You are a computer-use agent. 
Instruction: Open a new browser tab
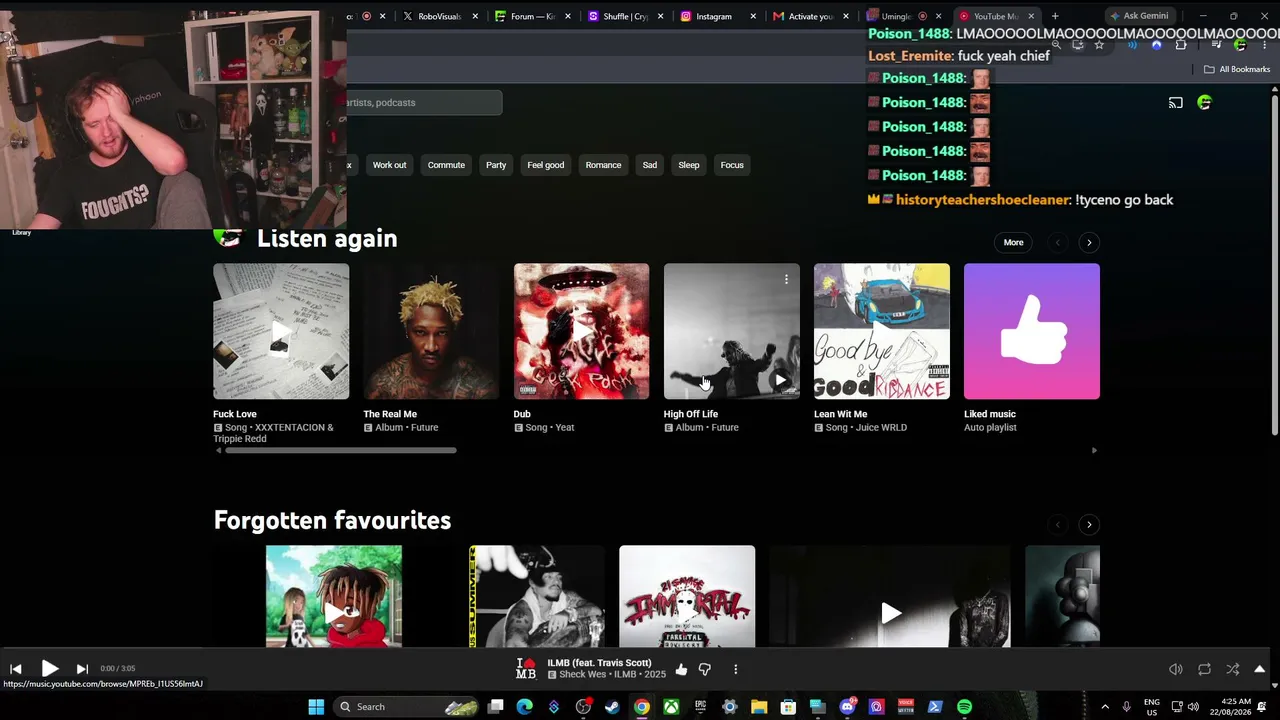point(1054,16)
